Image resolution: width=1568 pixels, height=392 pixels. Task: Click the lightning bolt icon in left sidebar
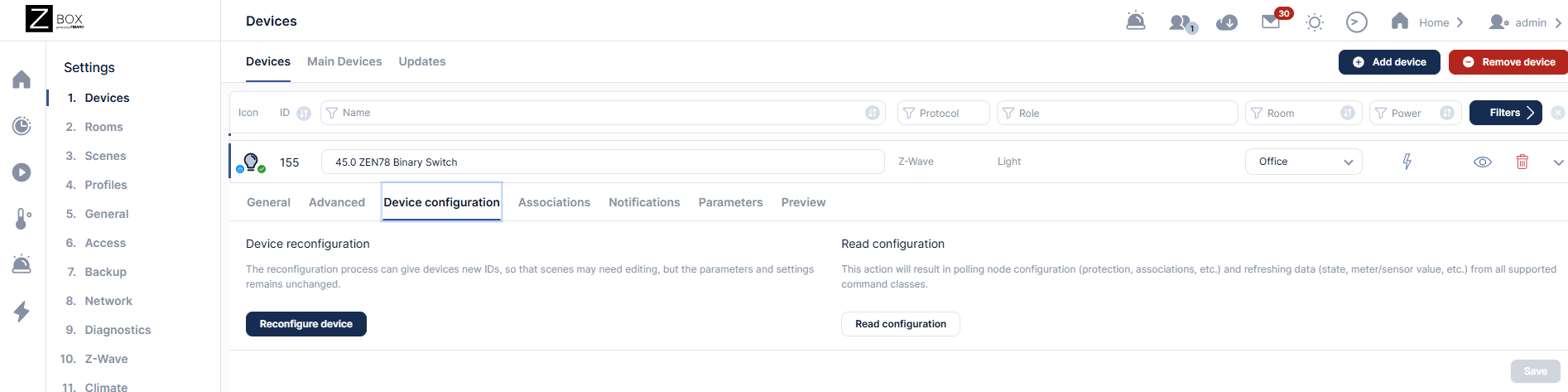tap(22, 312)
